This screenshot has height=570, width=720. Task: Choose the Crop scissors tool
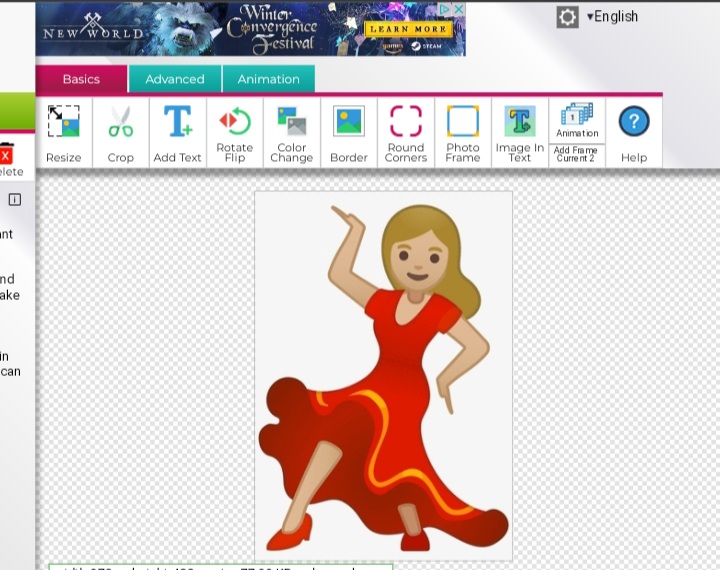[121, 131]
